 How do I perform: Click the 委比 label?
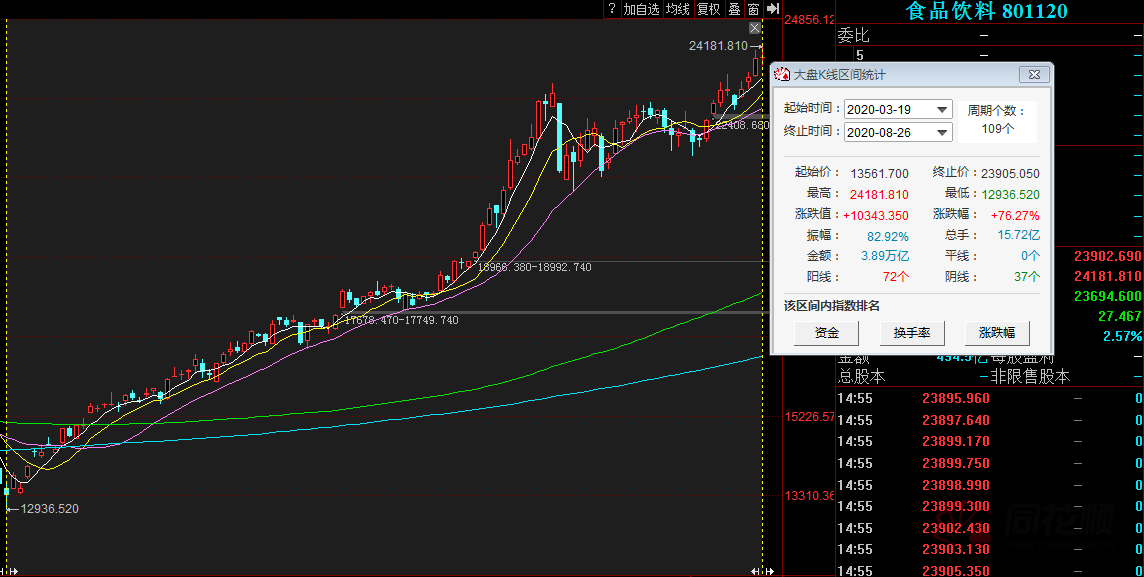(x=854, y=35)
